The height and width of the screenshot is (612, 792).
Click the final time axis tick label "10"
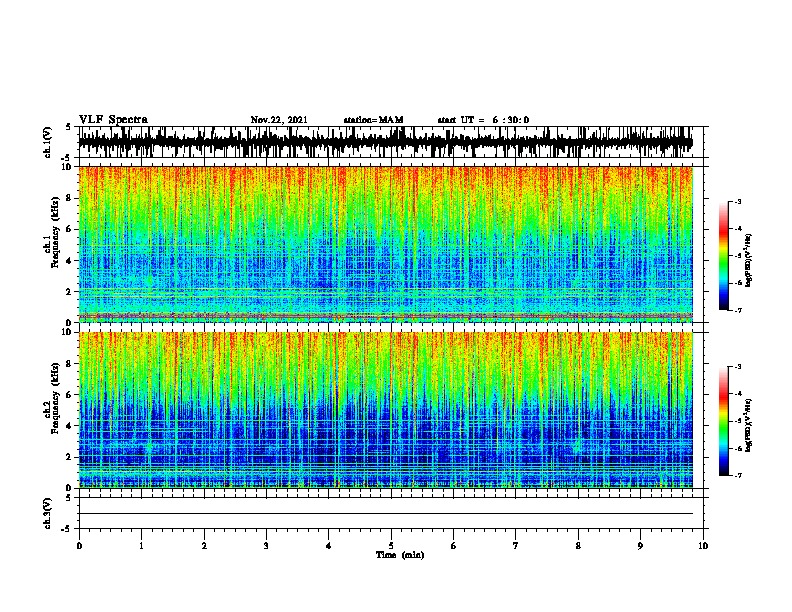coord(703,546)
